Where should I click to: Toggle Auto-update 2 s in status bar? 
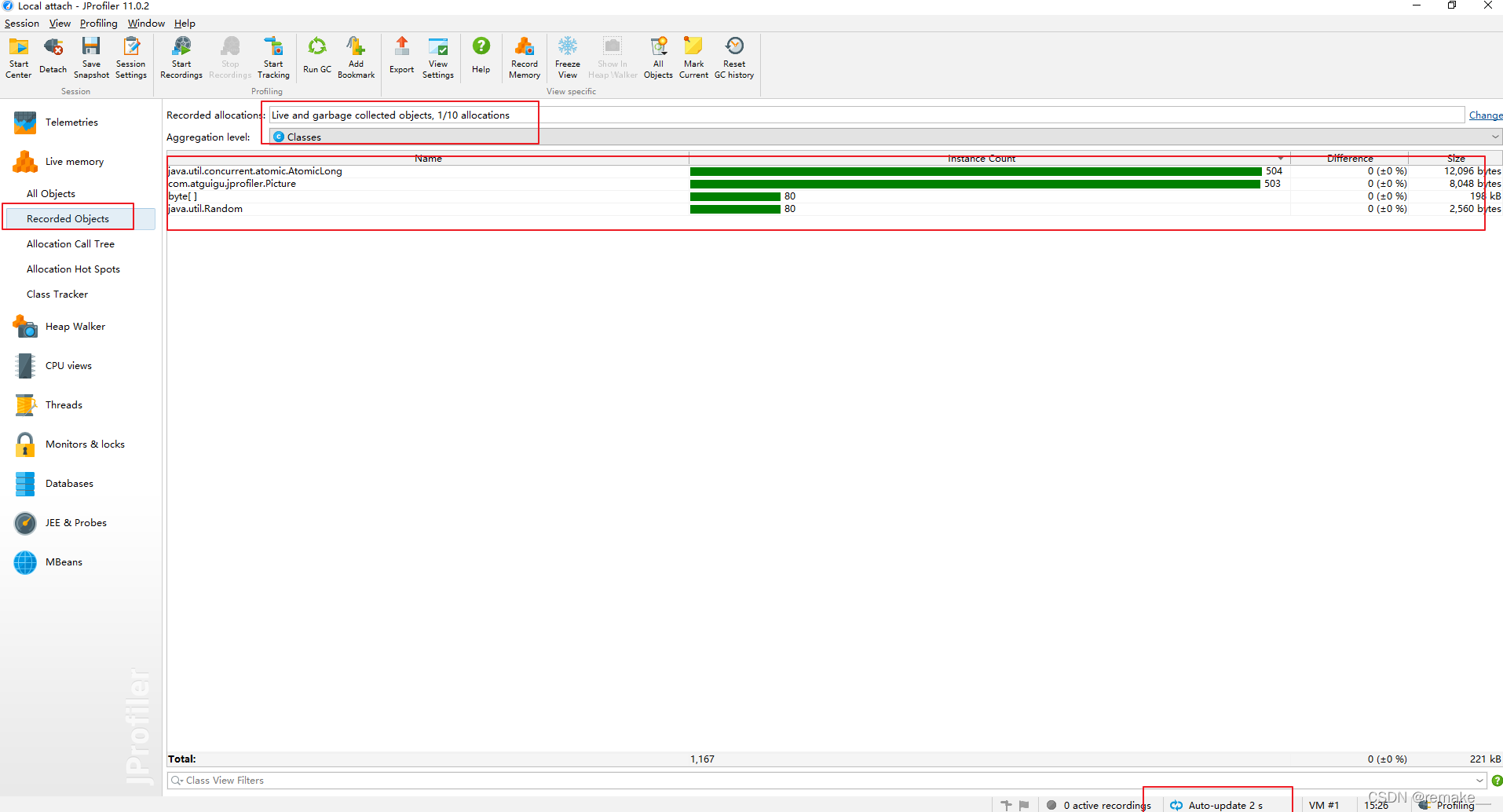pos(1216,805)
